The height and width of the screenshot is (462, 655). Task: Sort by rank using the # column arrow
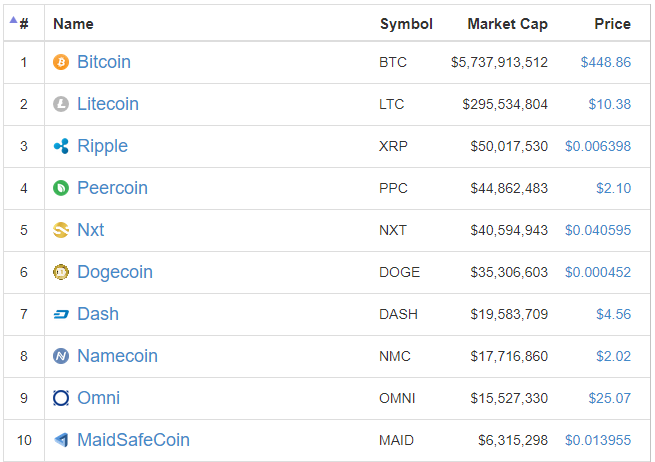point(19,23)
